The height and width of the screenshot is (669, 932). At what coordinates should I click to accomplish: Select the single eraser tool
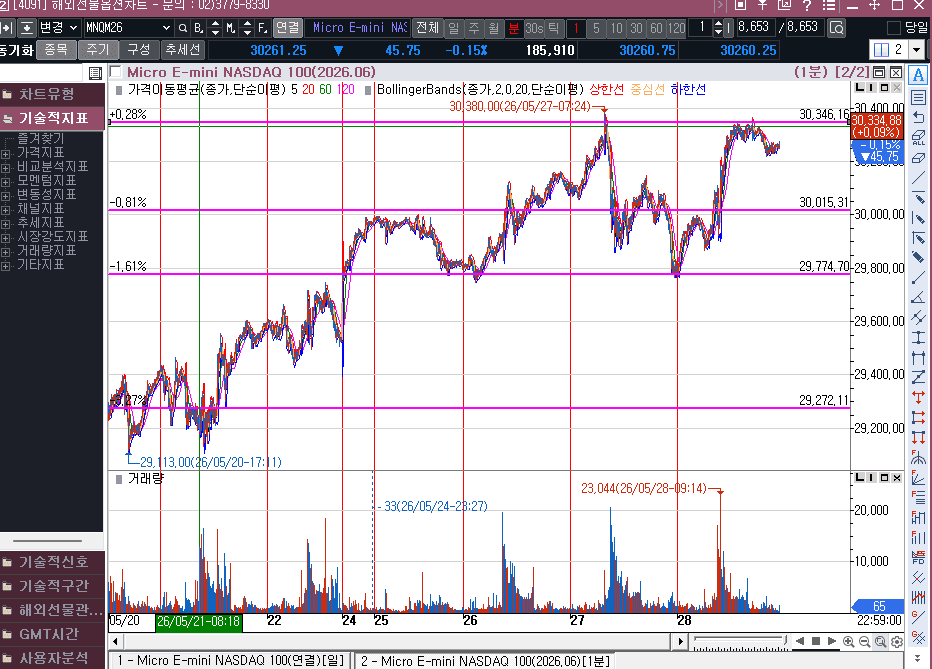918,157
